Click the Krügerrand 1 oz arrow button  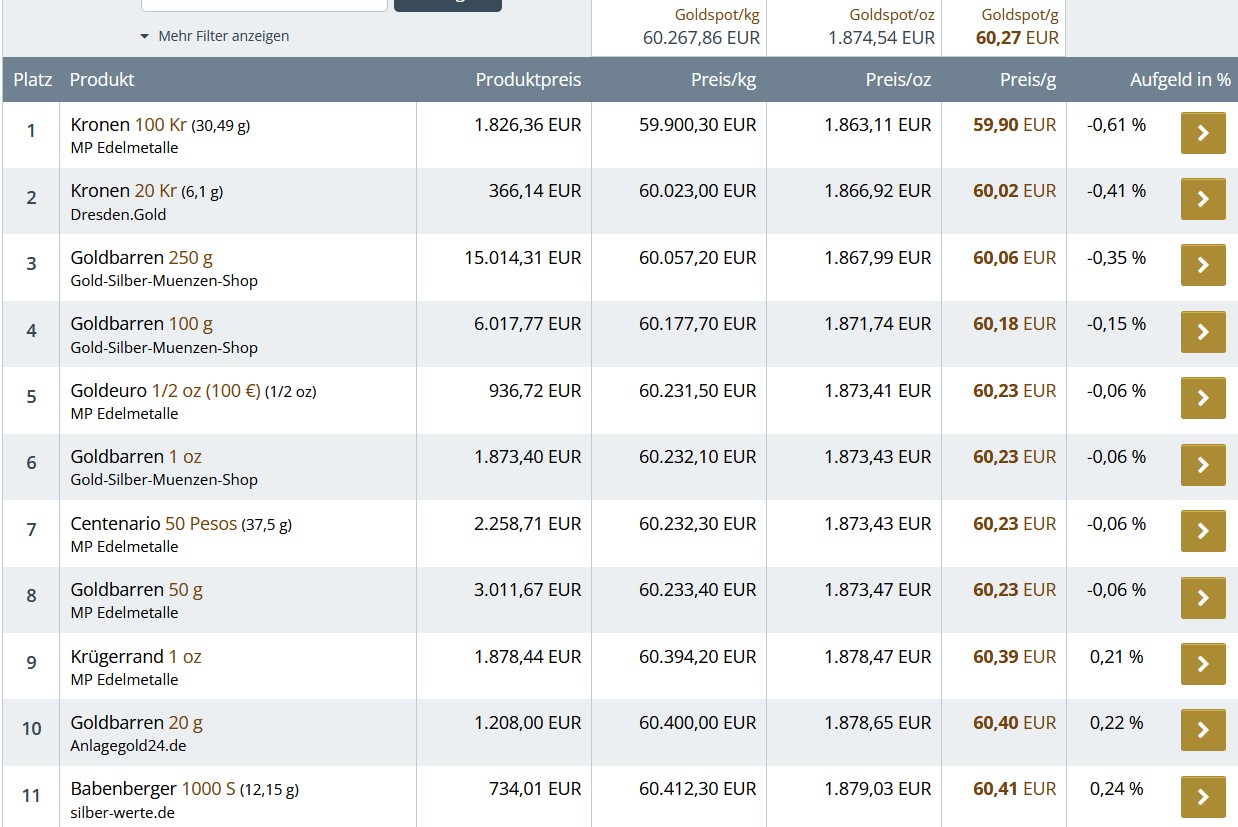coord(1202,664)
